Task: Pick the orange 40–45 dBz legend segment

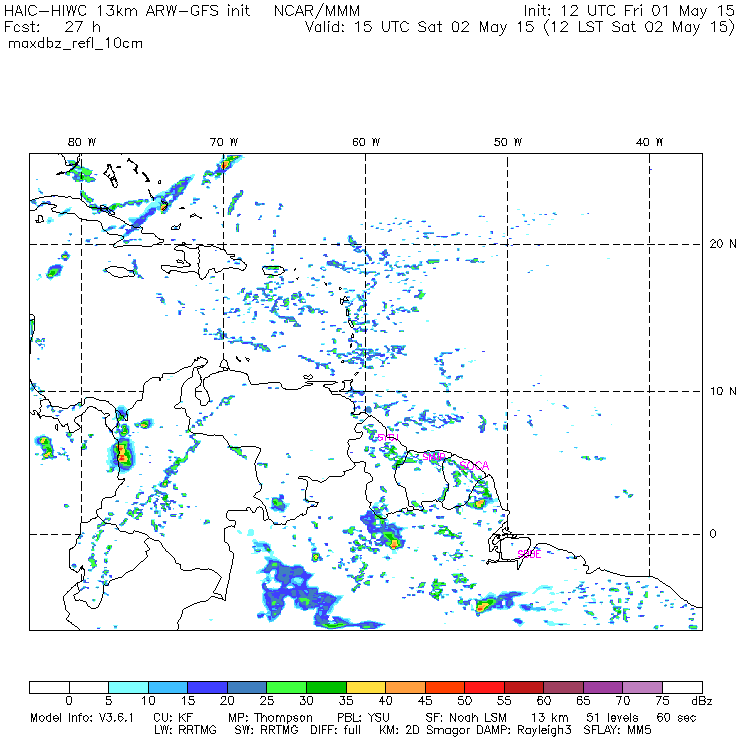Action: coord(405,687)
